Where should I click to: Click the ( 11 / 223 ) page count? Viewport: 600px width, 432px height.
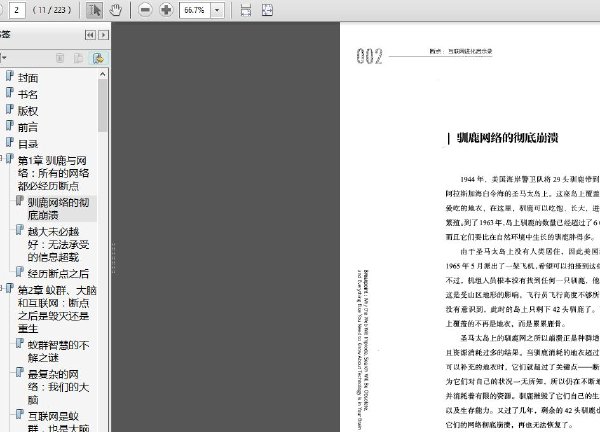coord(52,10)
